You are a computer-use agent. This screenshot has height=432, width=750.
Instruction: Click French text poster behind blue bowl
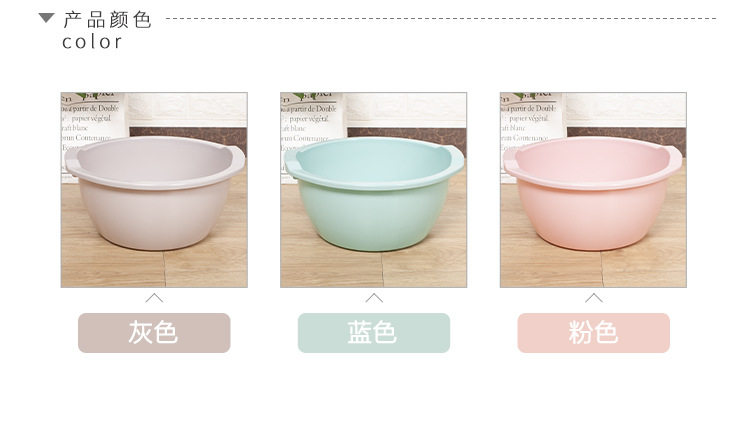(312, 120)
